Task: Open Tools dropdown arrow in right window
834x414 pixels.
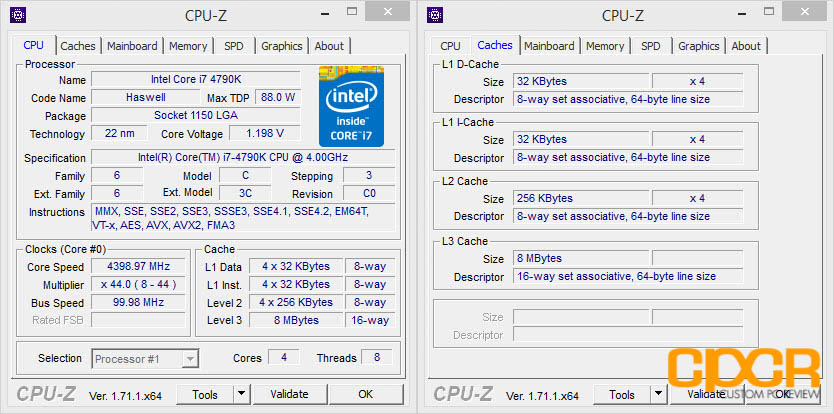Action: (x=658, y=394)
